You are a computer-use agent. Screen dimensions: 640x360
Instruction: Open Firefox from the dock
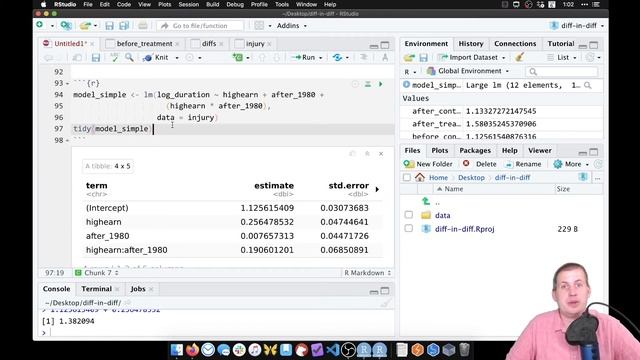(x=192, y=350)
